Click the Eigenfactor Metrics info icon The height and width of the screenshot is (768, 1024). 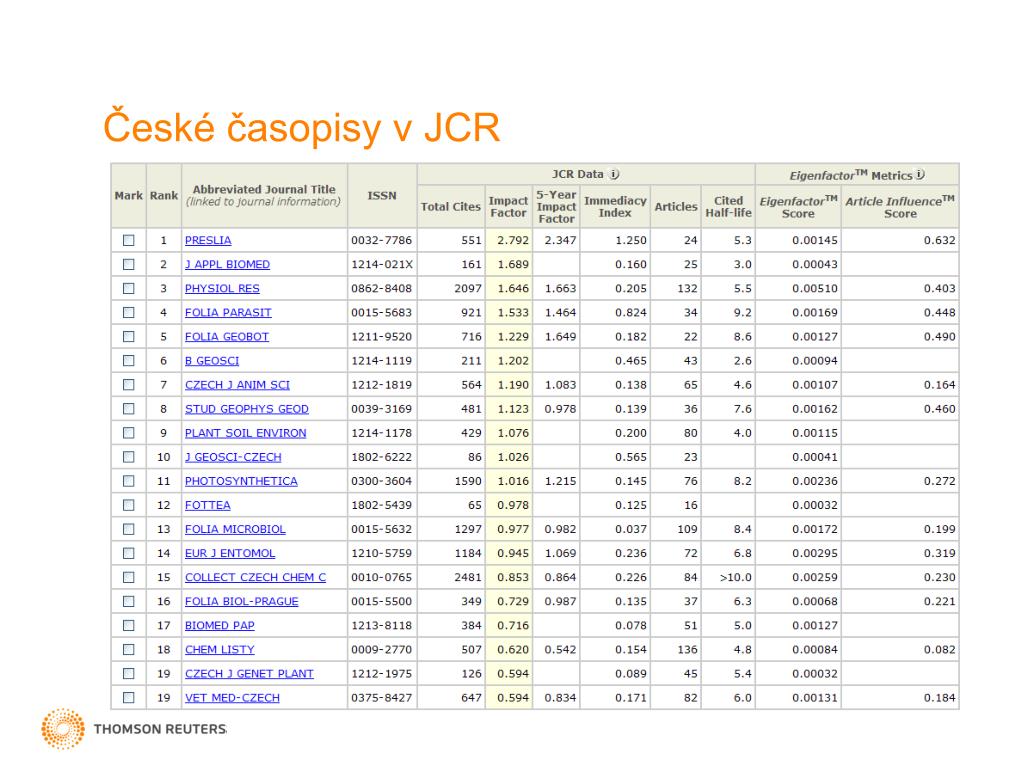click(920, 174)
